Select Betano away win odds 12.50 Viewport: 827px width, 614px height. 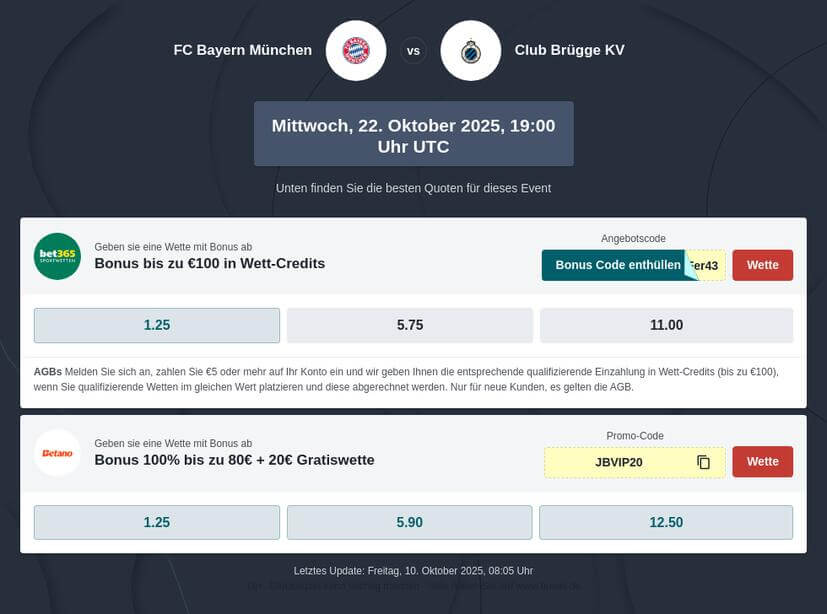pos(666,522)
